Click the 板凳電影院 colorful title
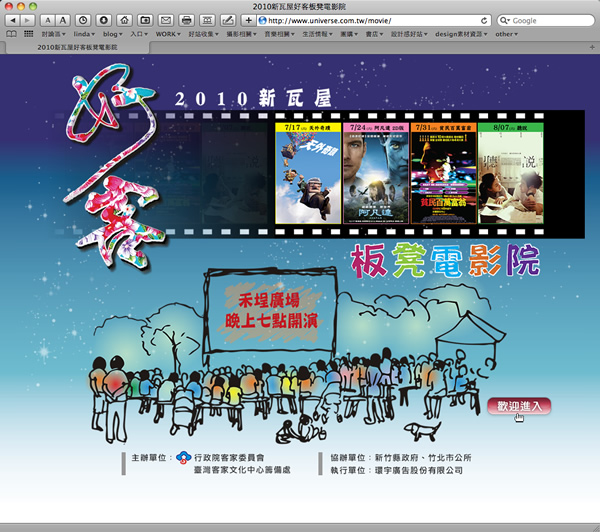Viewport: 600px width, 532px height. [445, 261]
